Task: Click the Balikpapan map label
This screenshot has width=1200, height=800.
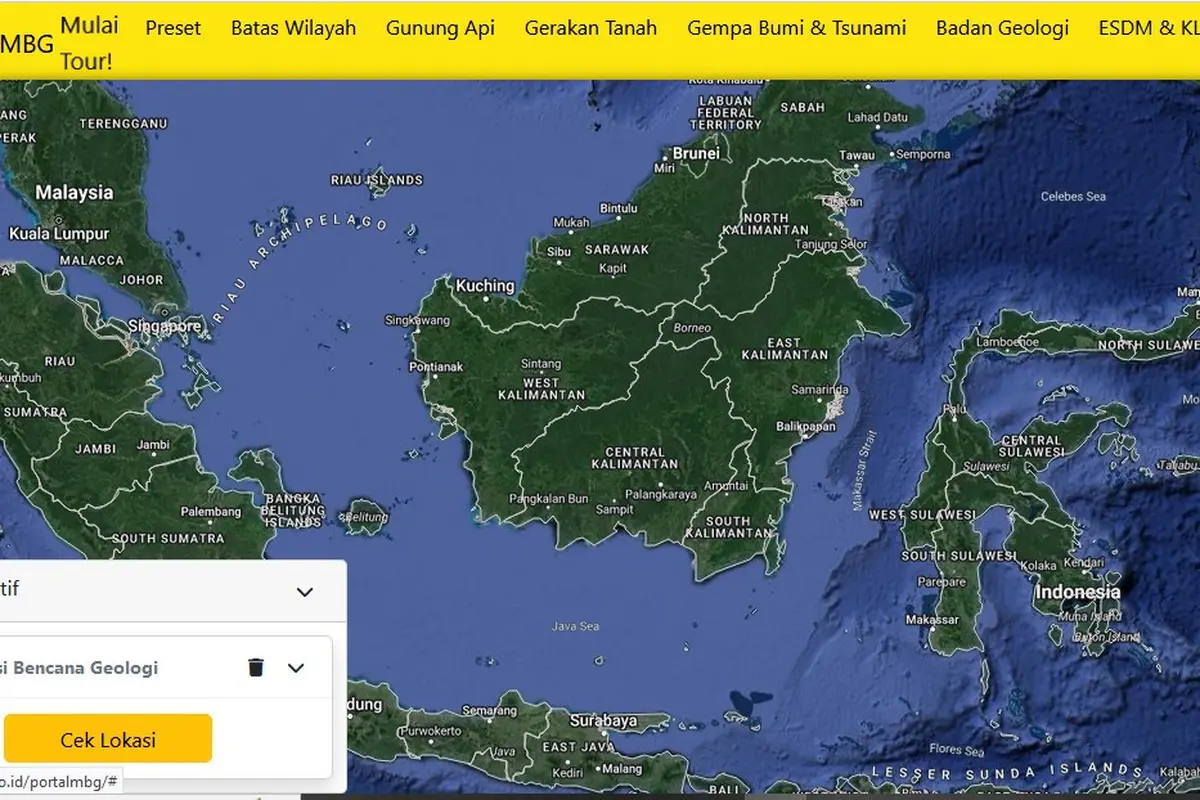Action: point(806,426)
